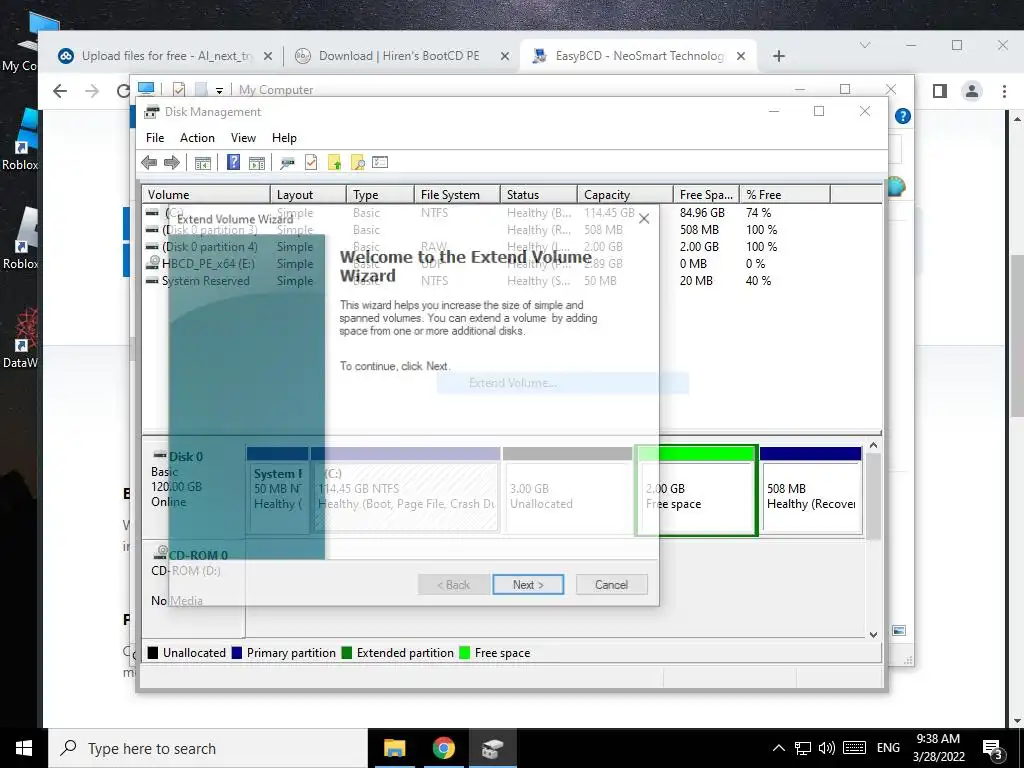Sort by the File System column header
The height and width of the screenshot is (768, 1024).
(457, 195)
